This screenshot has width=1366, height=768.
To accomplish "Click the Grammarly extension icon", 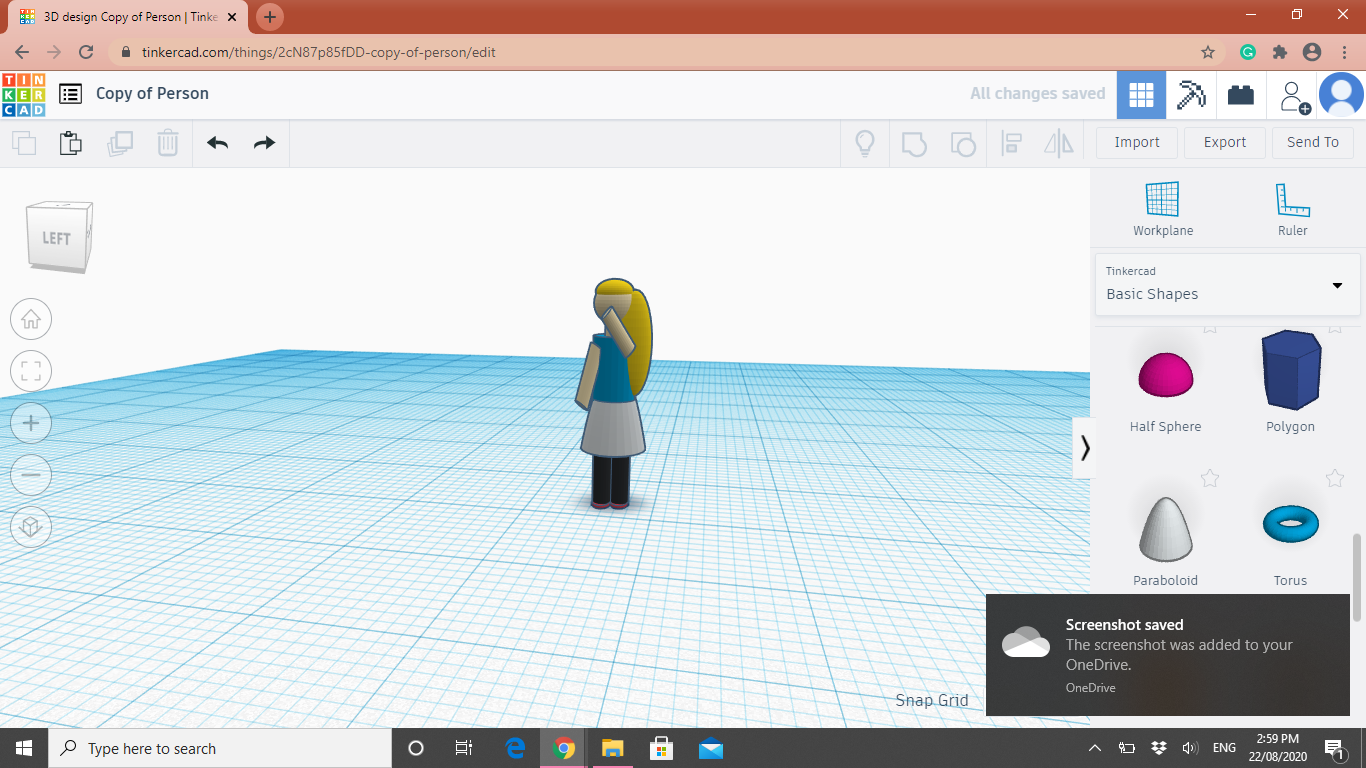I will 1248,52.
